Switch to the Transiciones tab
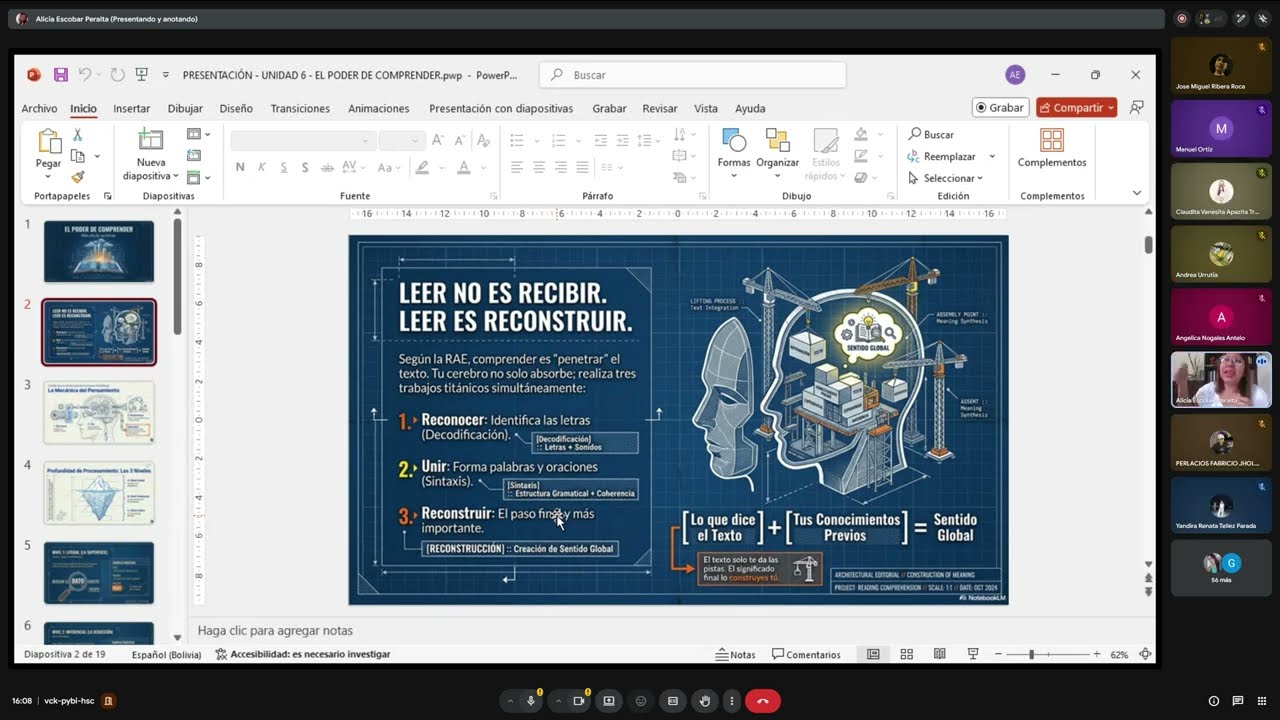1280x720 pixels. (x=300, y=108)
